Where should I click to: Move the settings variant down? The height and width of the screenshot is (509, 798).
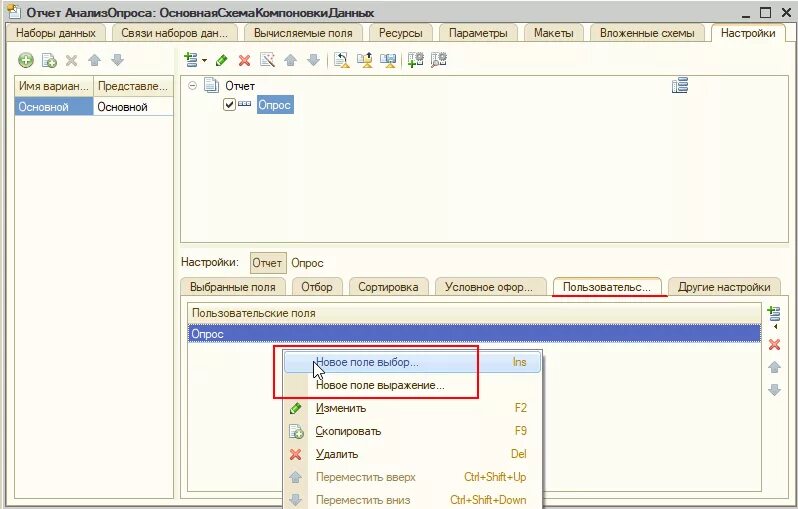[x=118, y=60]
